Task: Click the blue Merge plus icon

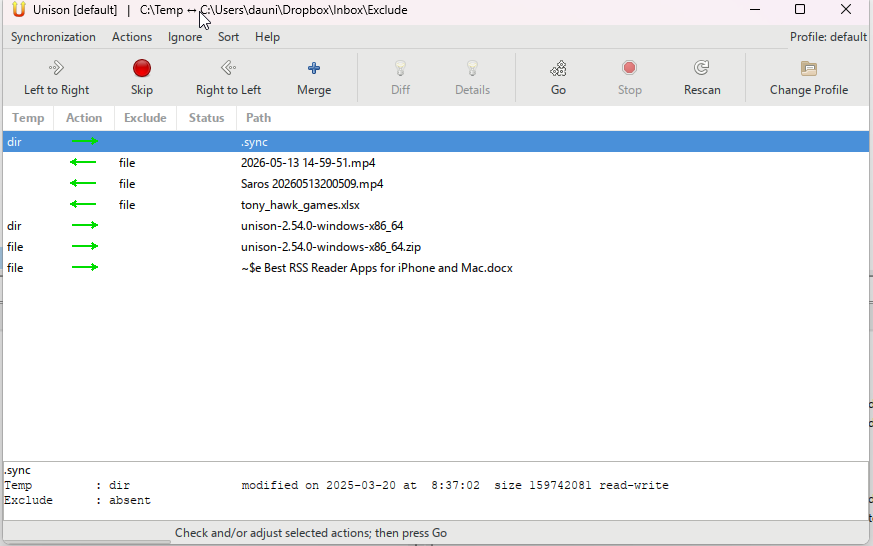Action: [314, 68]
